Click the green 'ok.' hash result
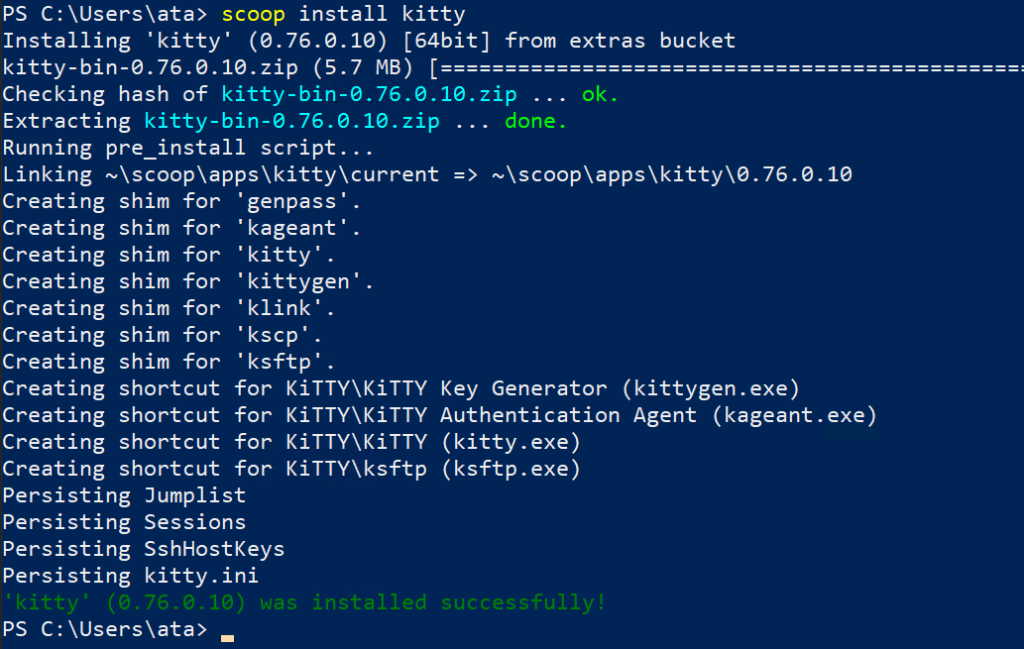This screenshot has width=1024, height=649. [600, 95]
